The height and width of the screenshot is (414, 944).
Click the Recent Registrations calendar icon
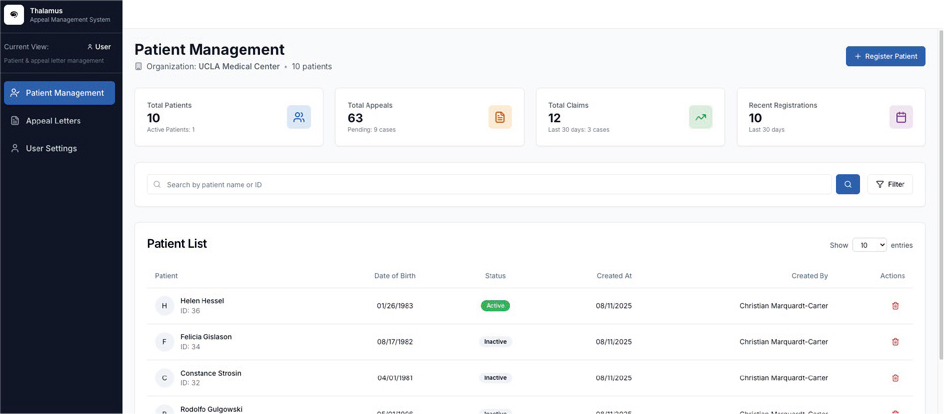[900, 117]
